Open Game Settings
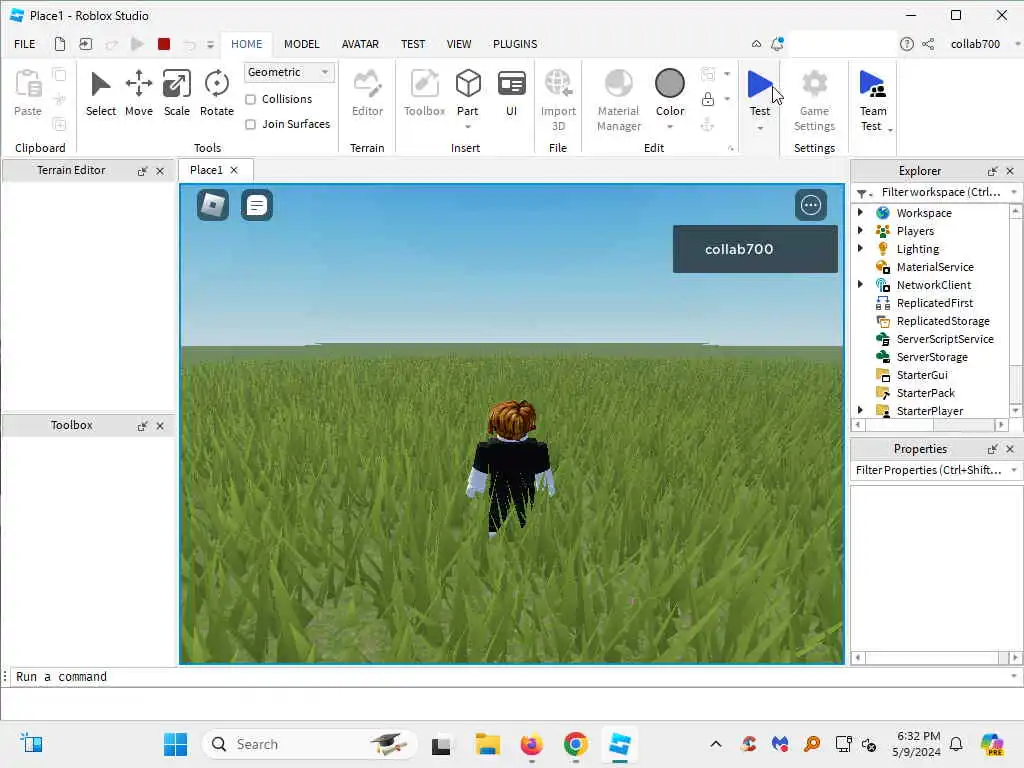Image resolution: width=1024 pixels, height=768 pixels. (814, 100)
